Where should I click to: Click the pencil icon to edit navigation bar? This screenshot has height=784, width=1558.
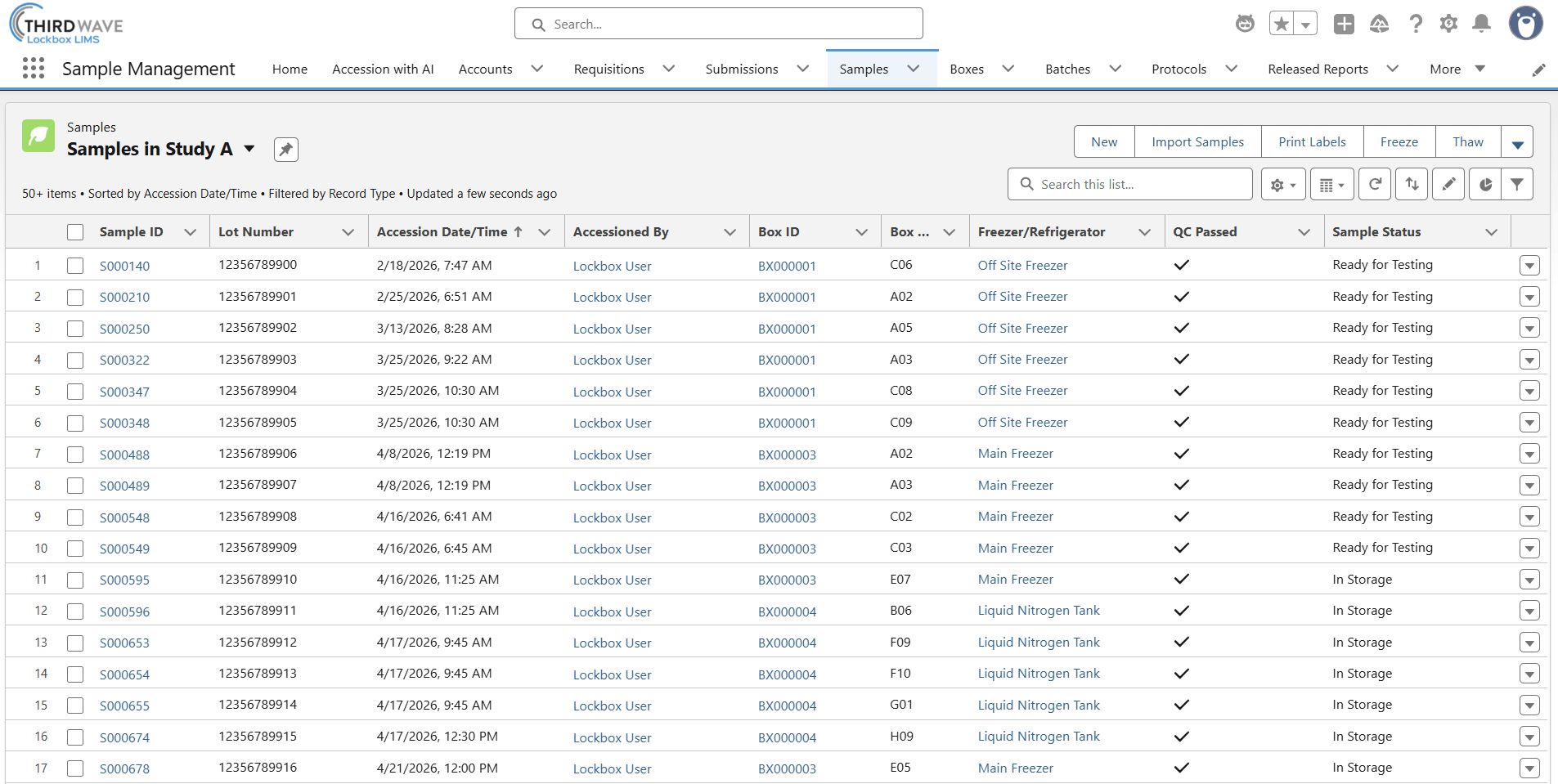click(1538, 69)
